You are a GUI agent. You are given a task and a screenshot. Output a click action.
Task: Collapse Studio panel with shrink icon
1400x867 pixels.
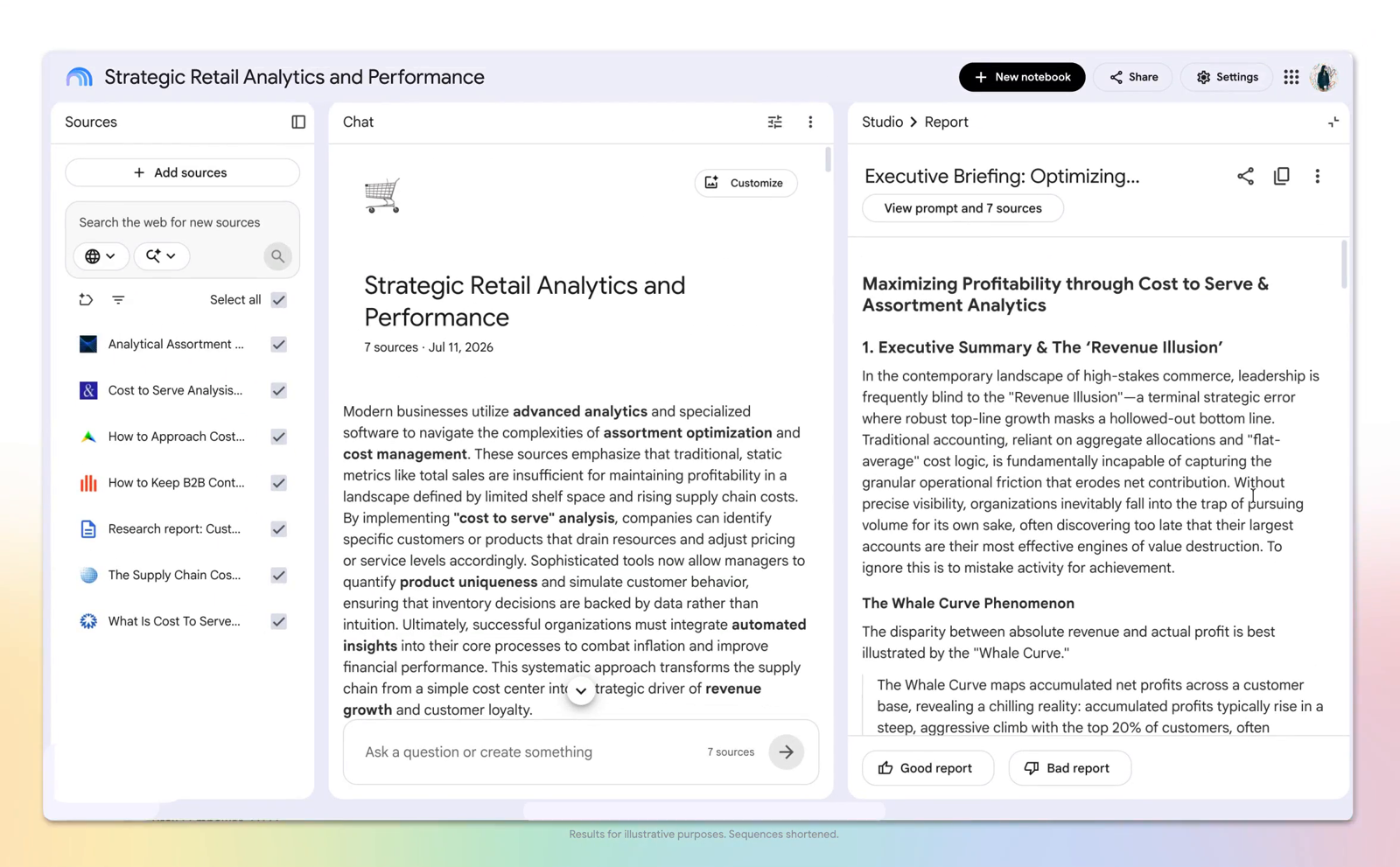[x=1333, y=122]
